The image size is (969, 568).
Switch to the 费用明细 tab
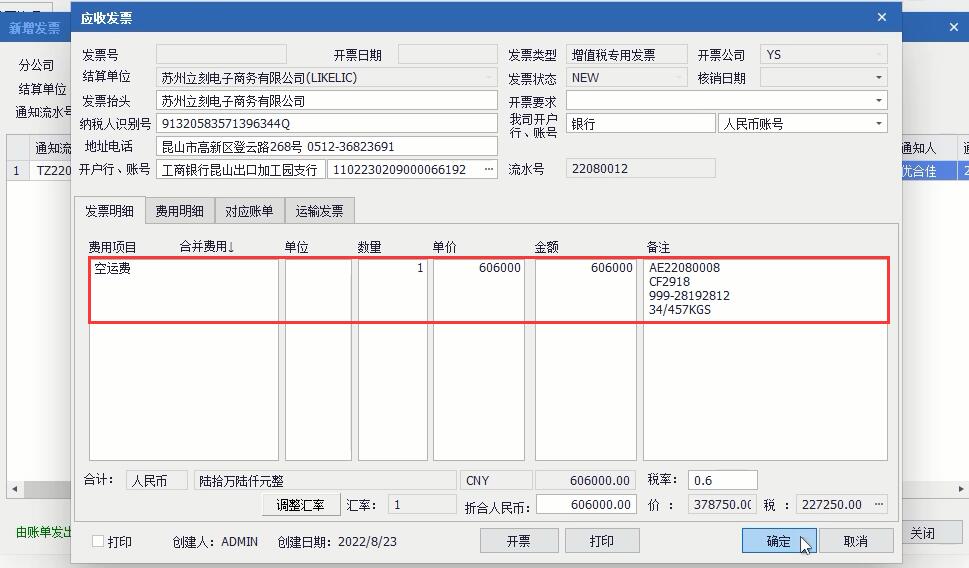[x=179, y=211]
